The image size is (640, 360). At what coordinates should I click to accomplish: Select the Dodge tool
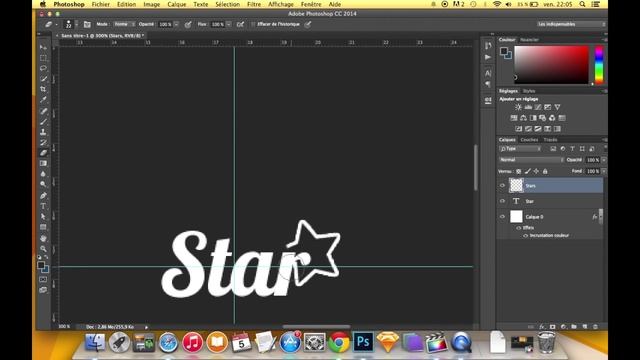tap(43, 184)
